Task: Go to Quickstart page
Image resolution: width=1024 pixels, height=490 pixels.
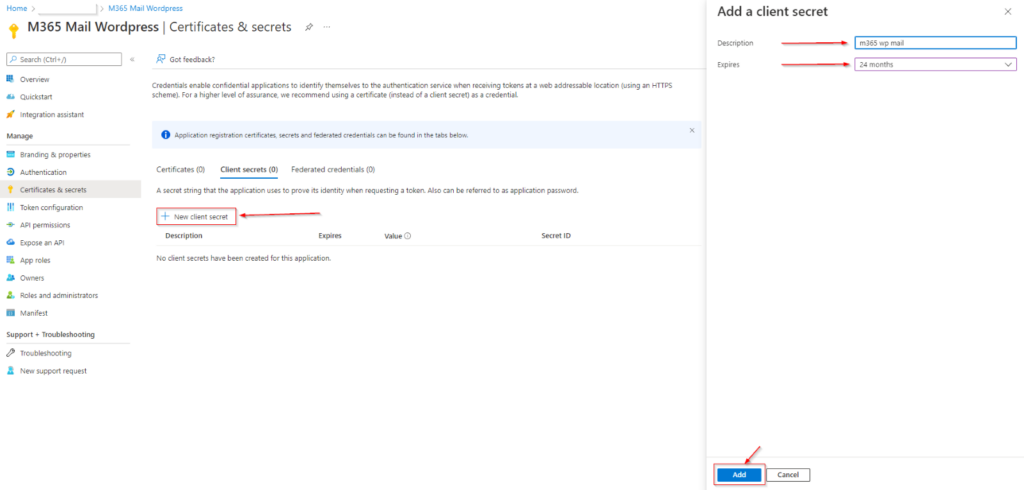Action: [x=37, y=97]
